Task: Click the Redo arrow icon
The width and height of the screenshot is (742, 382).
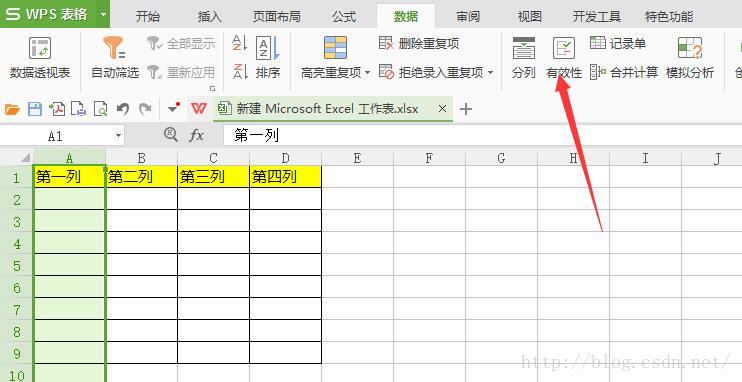Action: click(145, 109)
